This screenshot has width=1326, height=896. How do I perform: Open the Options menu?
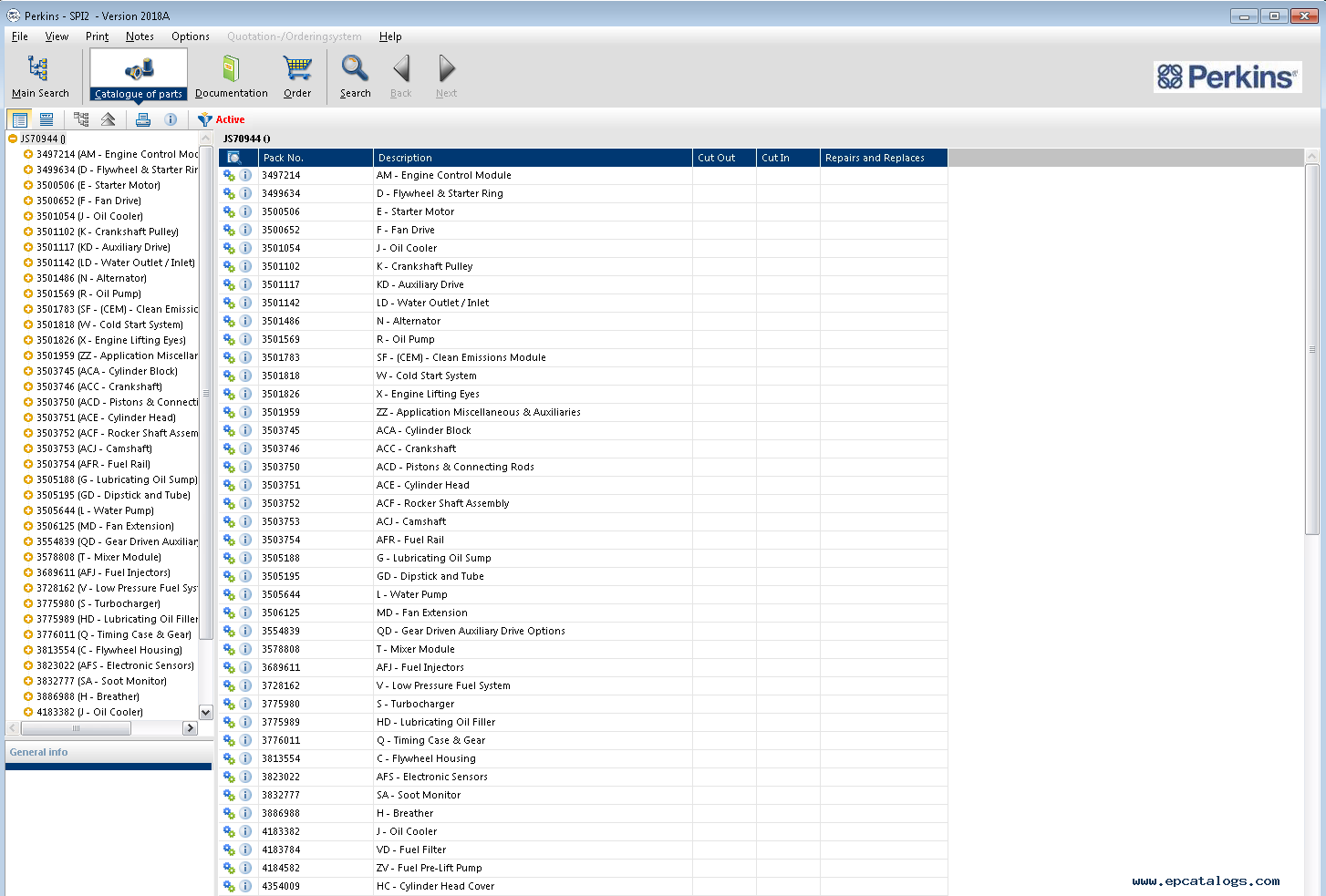pyautogui.click(x=190, y=36)
